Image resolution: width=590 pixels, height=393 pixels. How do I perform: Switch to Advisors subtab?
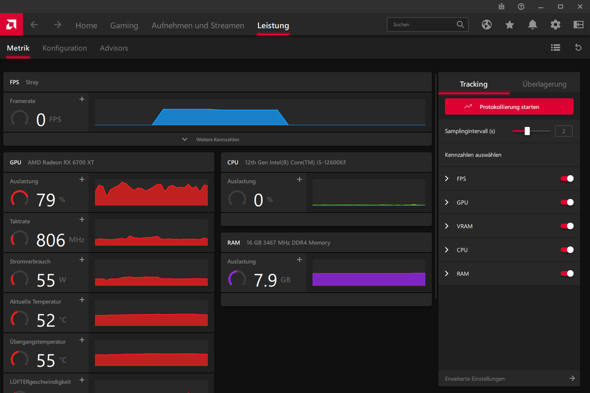(x=114, y=48)
